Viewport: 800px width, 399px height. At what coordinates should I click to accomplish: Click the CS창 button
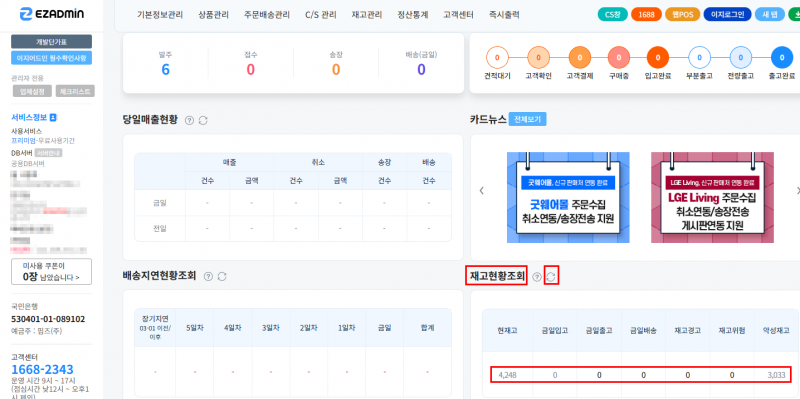(612, 14)
